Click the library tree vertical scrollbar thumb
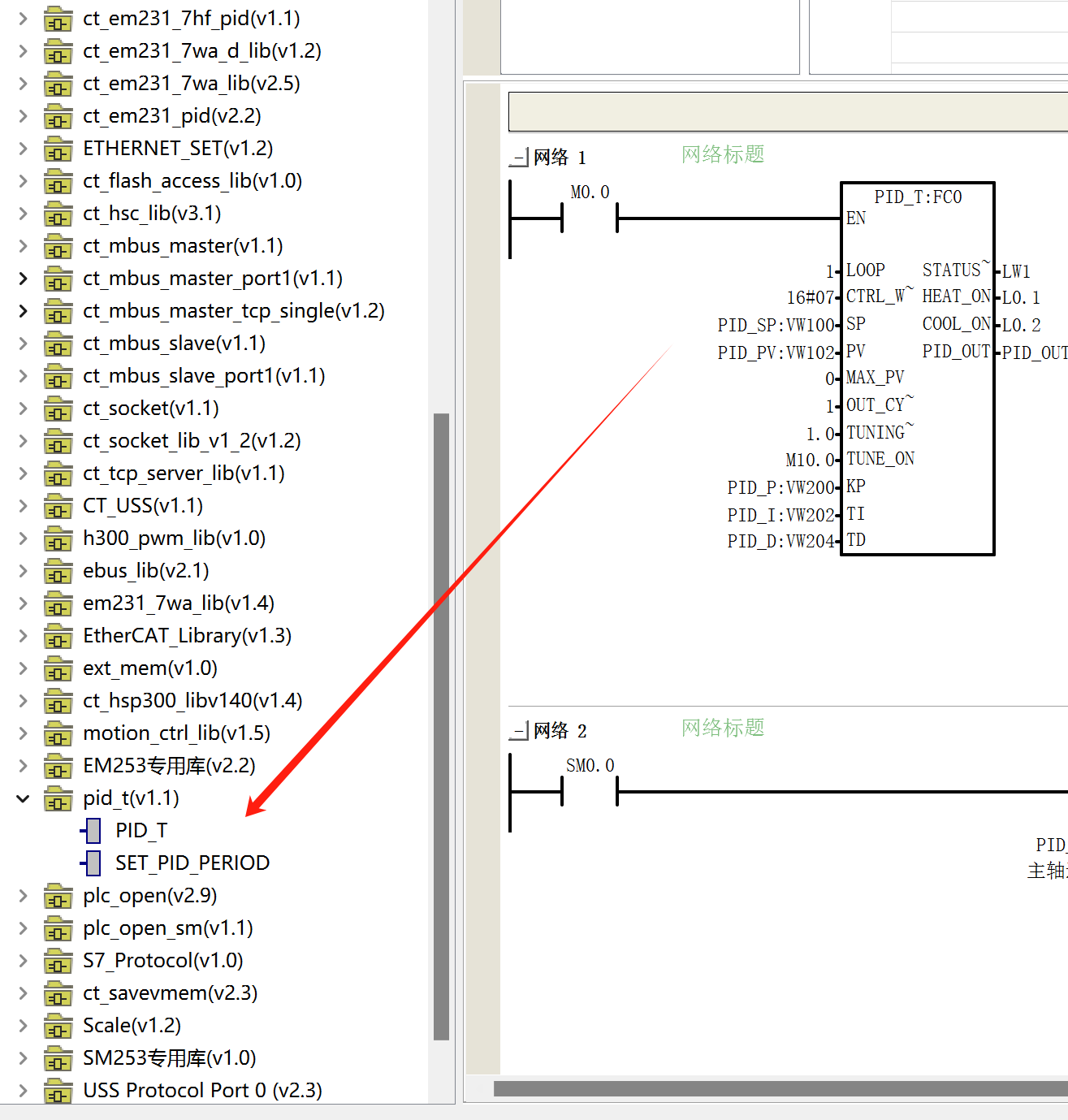 442,727
